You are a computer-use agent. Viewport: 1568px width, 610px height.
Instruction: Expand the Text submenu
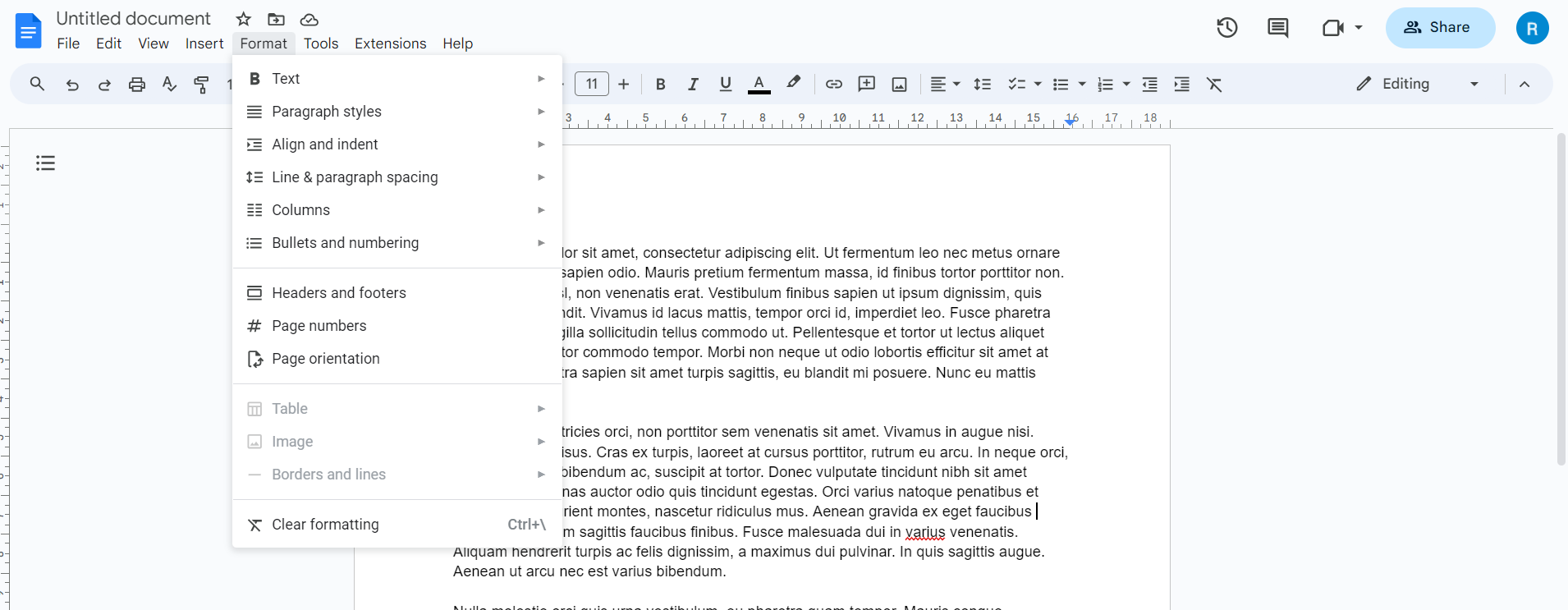tap(397, 79)
